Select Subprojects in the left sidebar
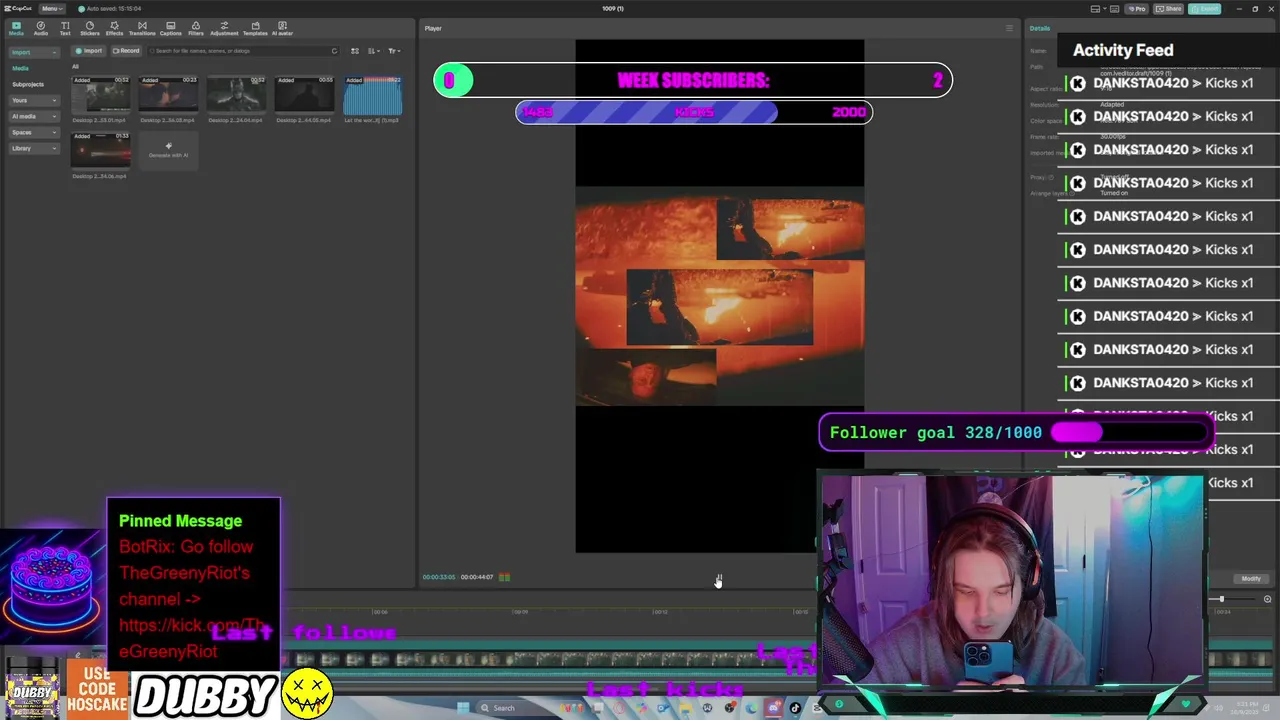The height and width of the screenshot is (720, 1280). pyautogui.click(x=28, y=84)
